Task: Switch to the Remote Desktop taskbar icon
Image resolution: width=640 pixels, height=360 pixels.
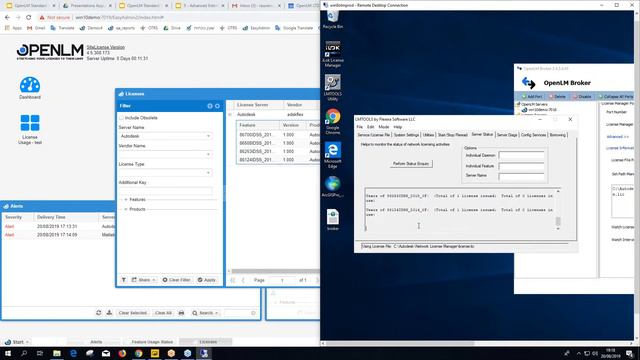Action: click(204, 353)
